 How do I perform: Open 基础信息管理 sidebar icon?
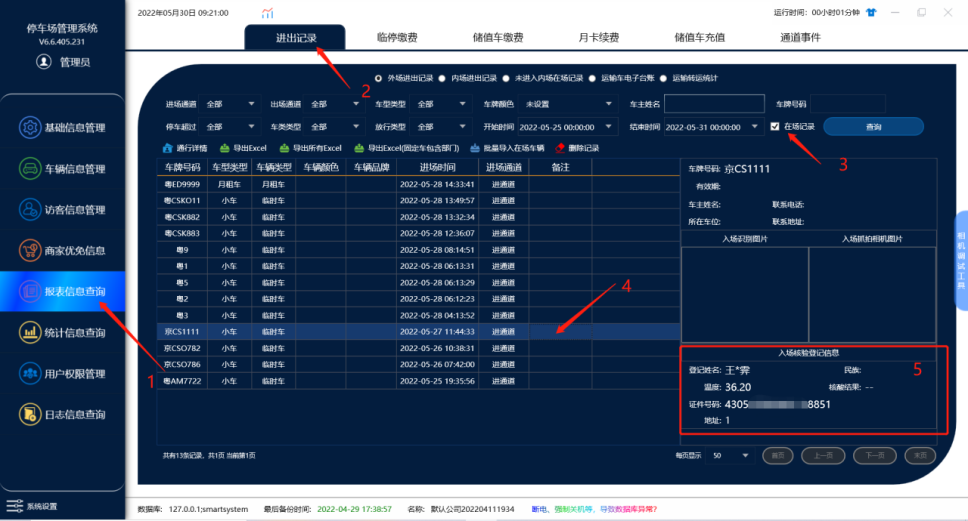pos(29,127)
